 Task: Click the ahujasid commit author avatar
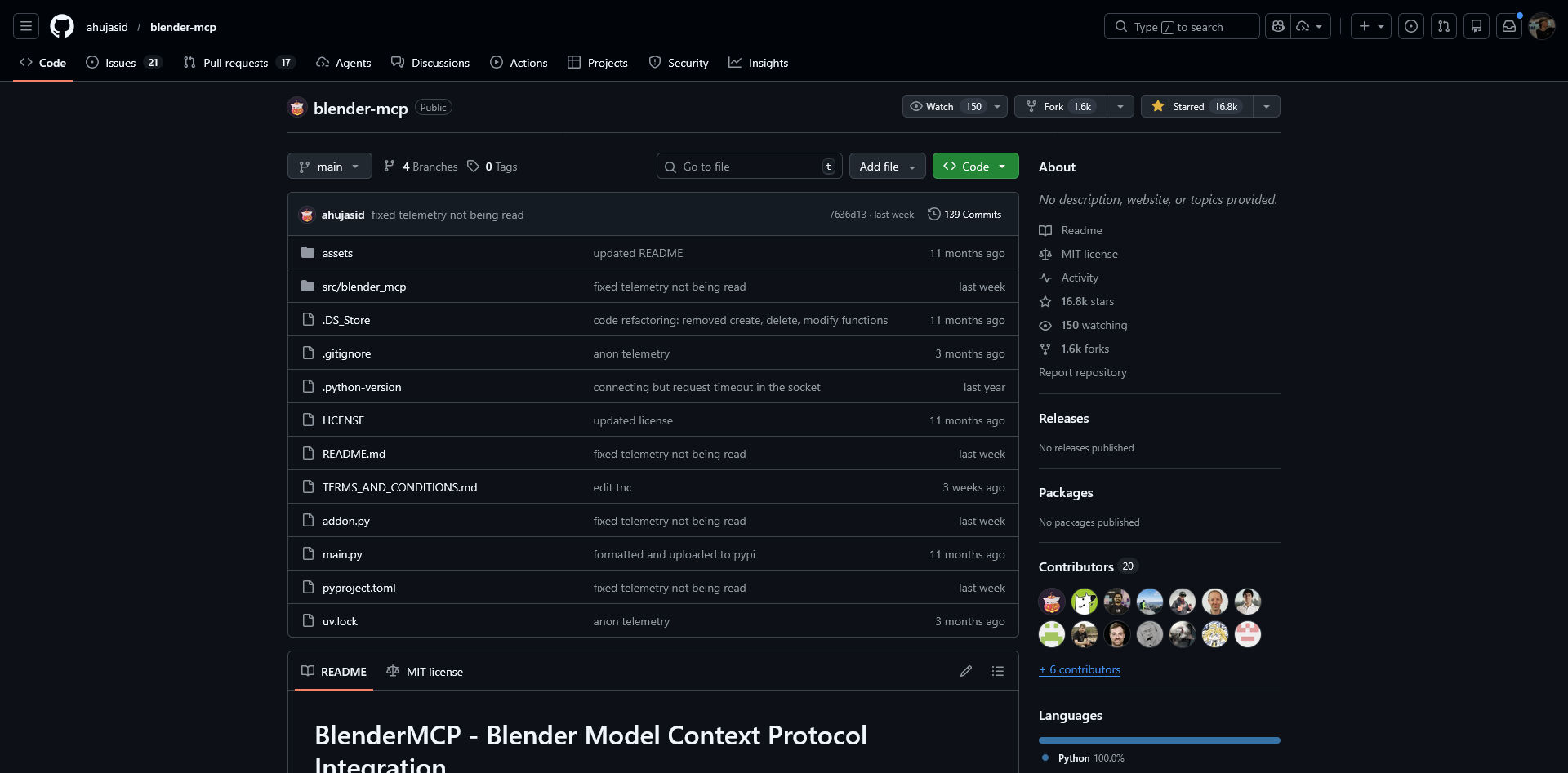coord(307,215)
